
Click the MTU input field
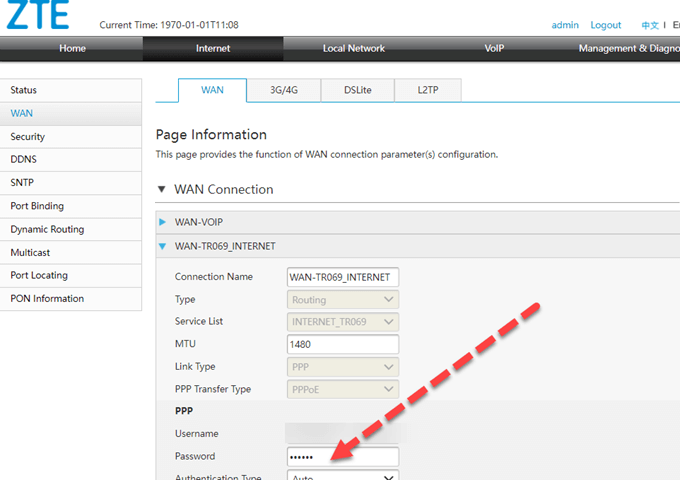click(342, 344)
